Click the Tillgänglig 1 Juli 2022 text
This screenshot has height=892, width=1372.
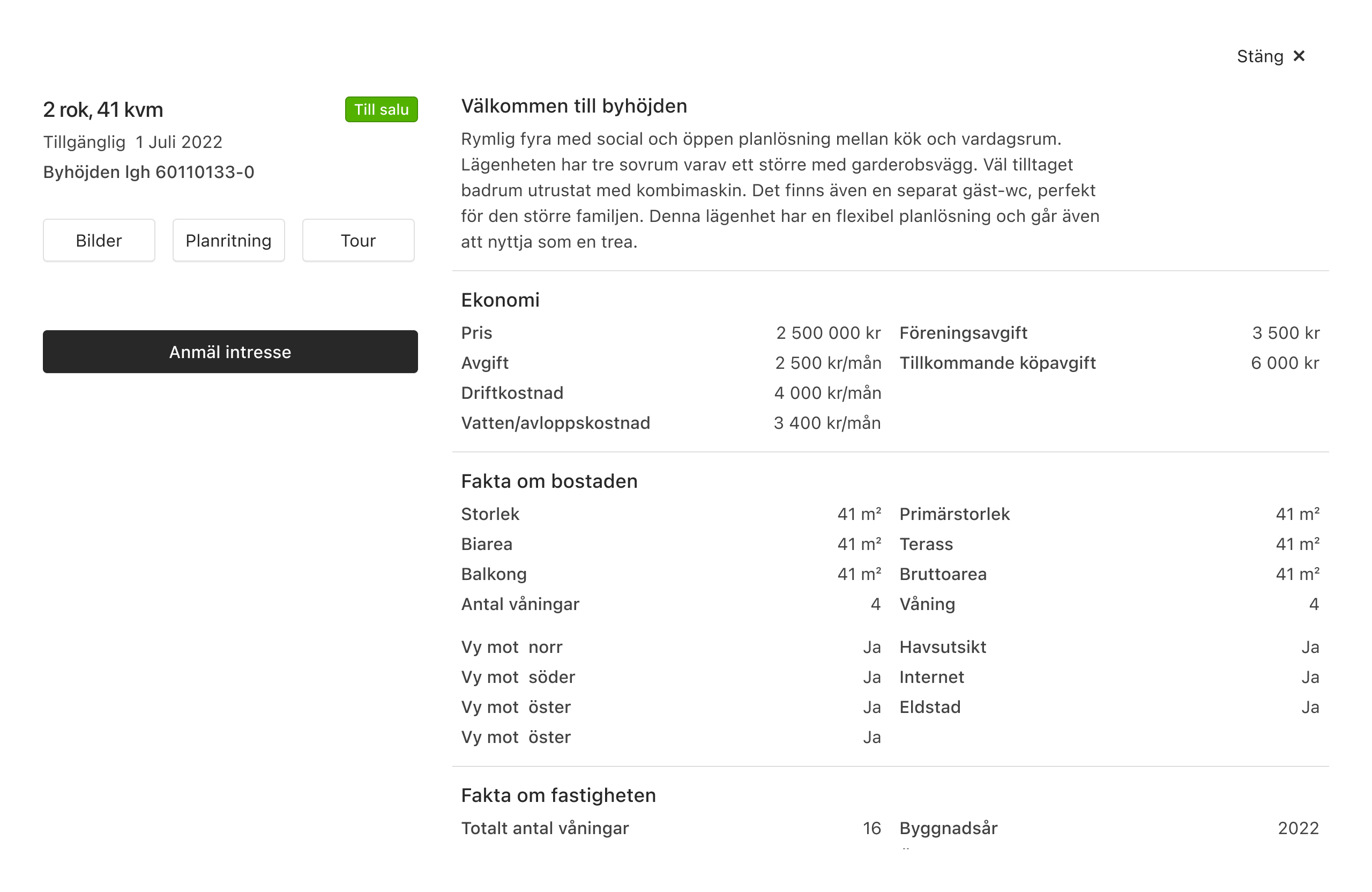click(132, 142)
